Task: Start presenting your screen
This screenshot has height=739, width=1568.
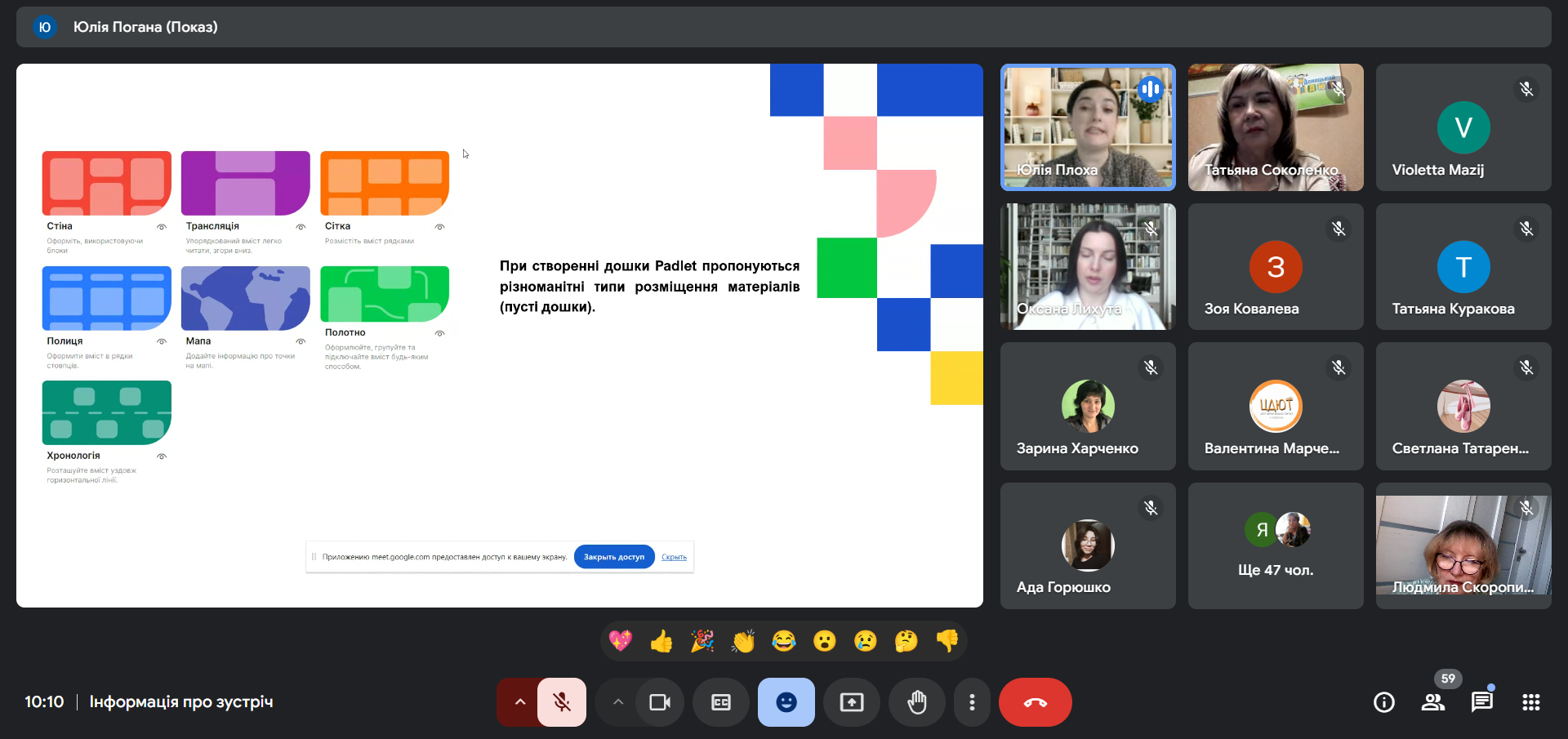Action: [852, 702]
